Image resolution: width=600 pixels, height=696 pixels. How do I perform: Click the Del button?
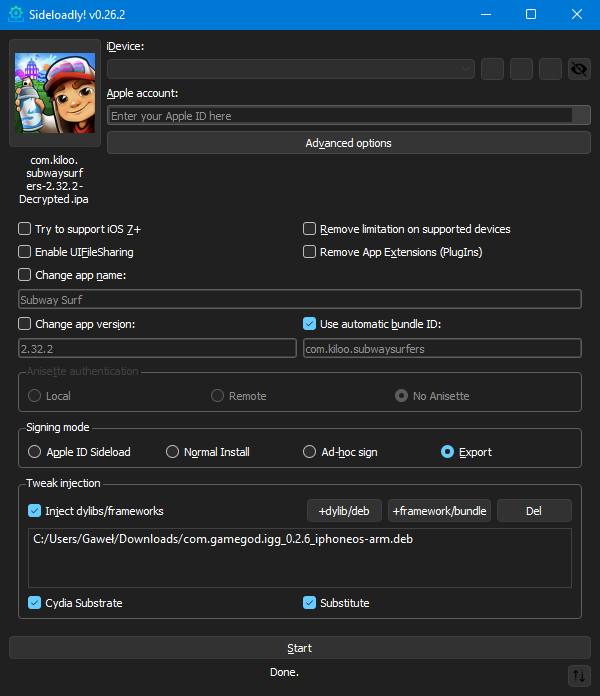(x=534, y=511)
